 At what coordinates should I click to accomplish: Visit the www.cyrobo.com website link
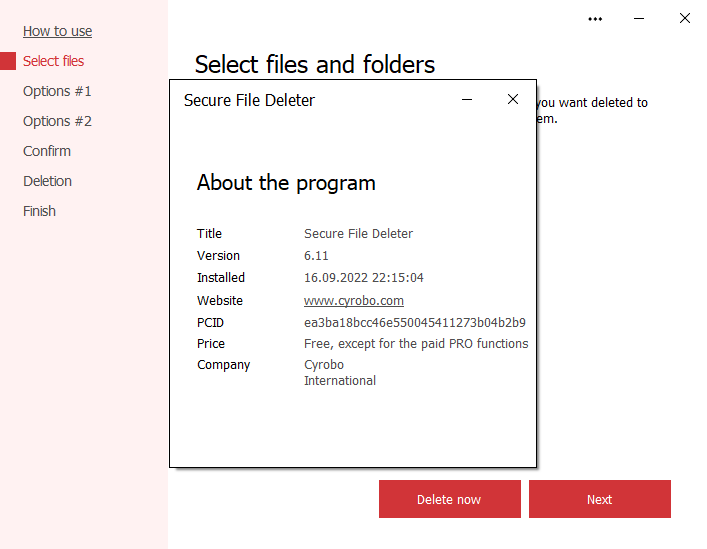click(x=354, y=301)
